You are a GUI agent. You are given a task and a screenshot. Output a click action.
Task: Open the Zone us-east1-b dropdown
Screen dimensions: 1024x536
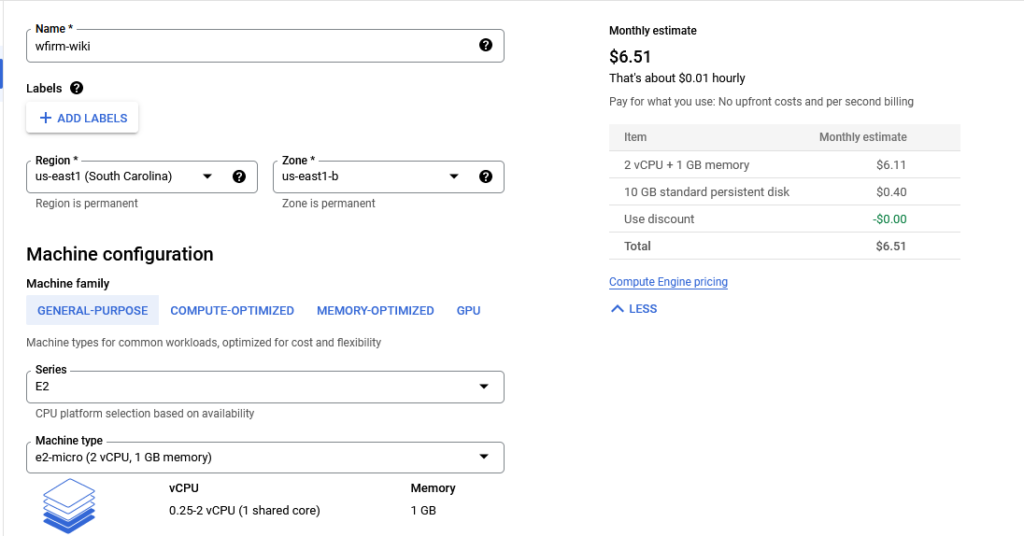(389, 177)
